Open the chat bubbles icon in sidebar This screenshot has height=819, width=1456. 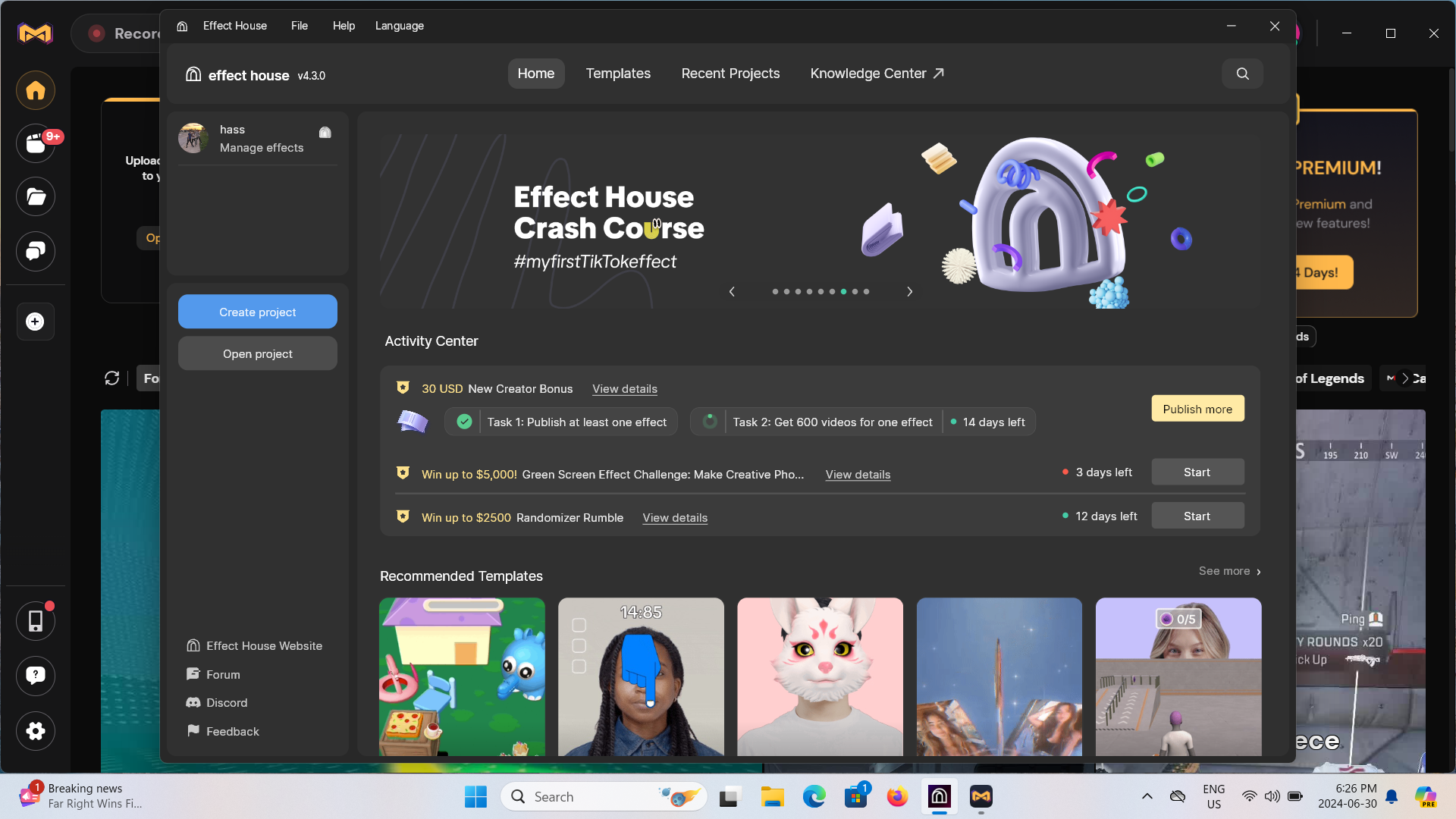point(36,251)
